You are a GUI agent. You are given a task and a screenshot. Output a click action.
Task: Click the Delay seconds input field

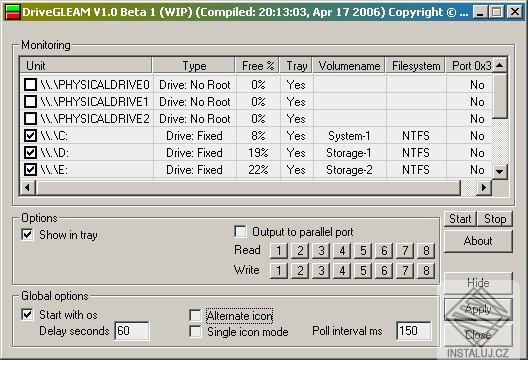132,331
